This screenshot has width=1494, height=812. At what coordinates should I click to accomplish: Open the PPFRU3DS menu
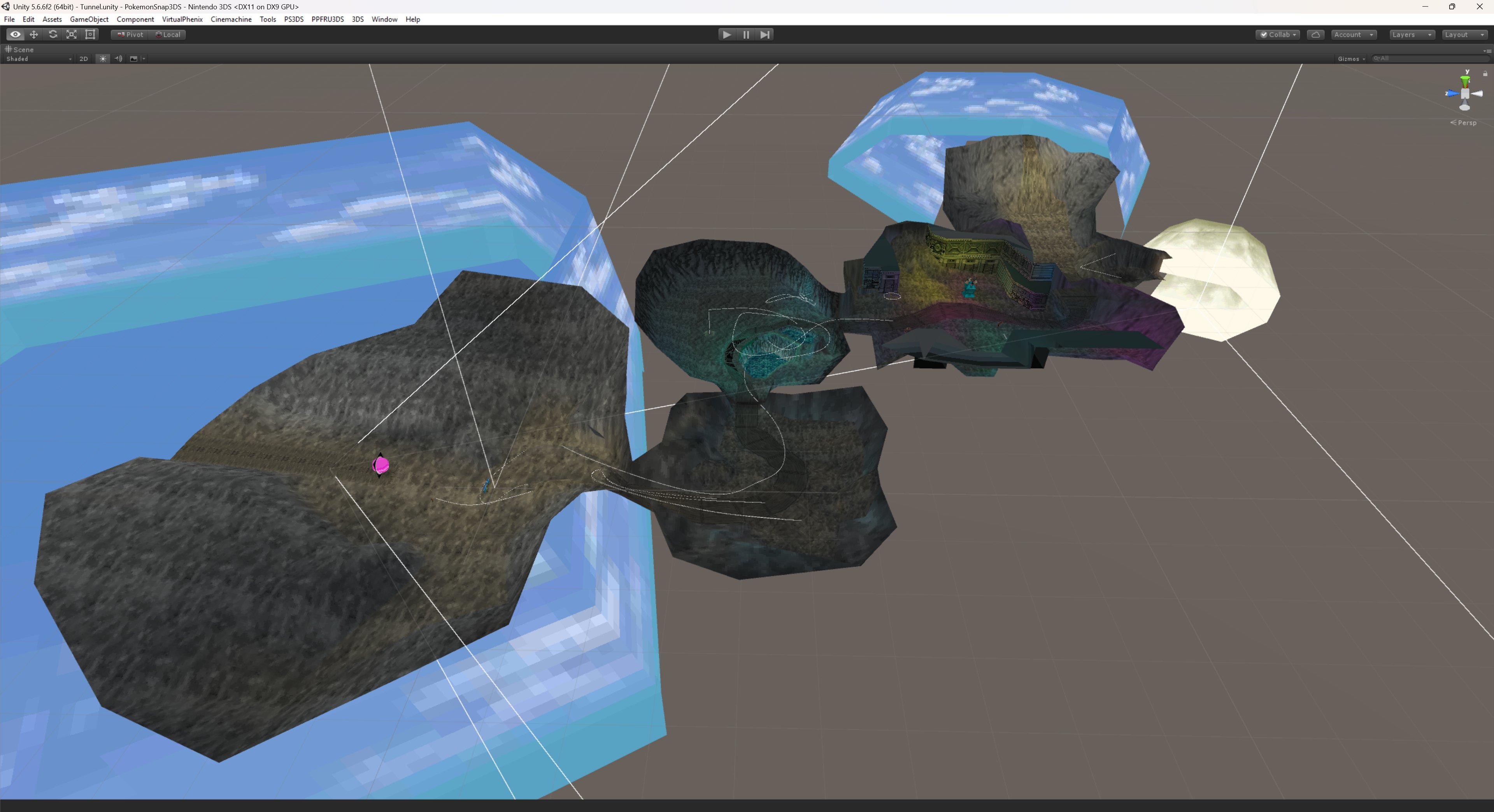pyautogui.click(x=328, y=19)
